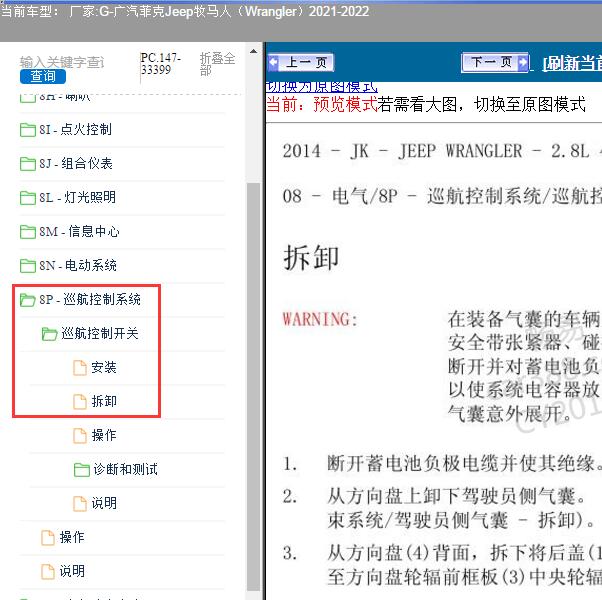This screenshot has height=600, width=602.
Task: Expand the 8I - 点火控制 tree item
Action: point(75,130)
